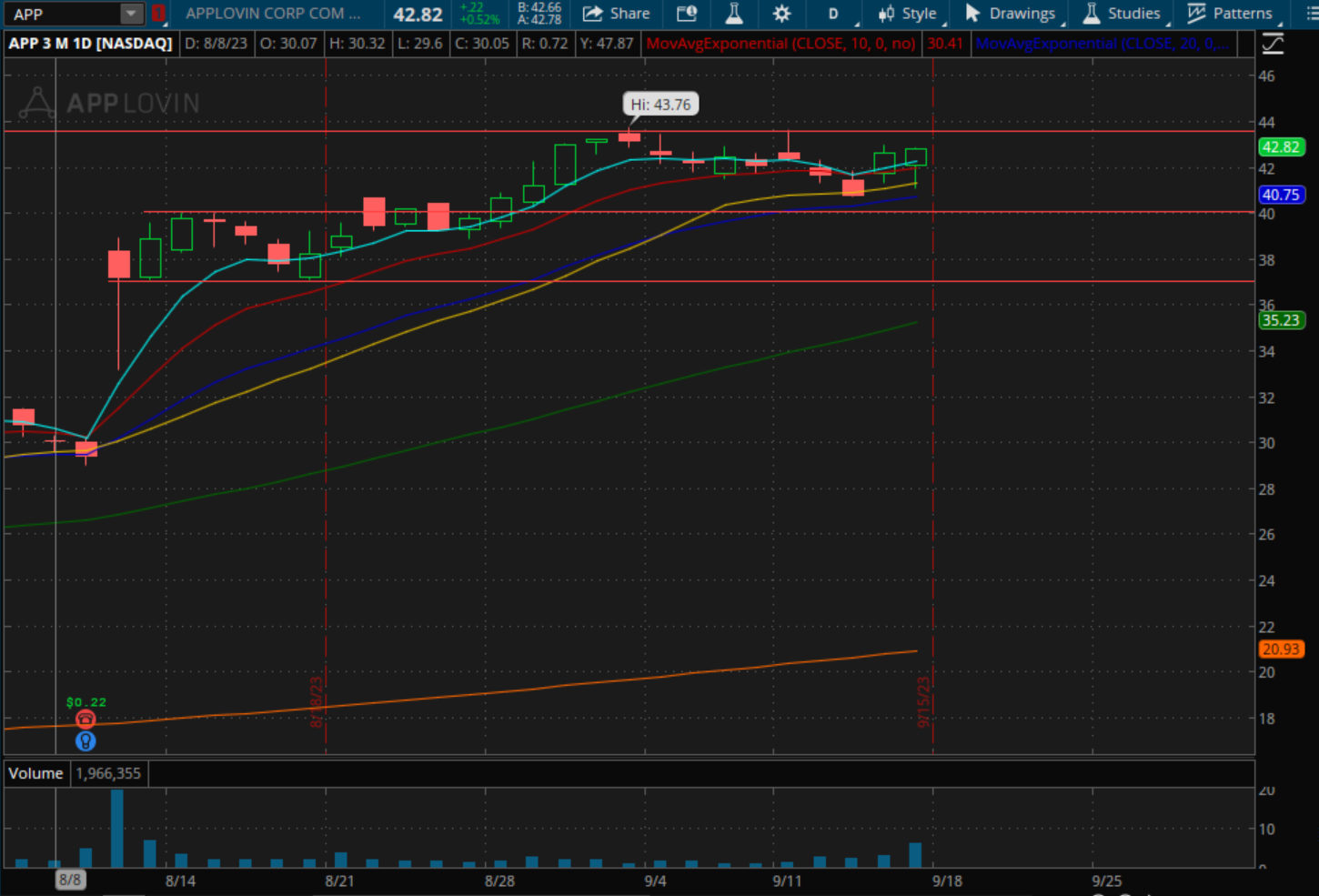Viewport: 1319px width, 896px height.
Task: Click the 1,966,355 volume value
Action: (108, 773)
